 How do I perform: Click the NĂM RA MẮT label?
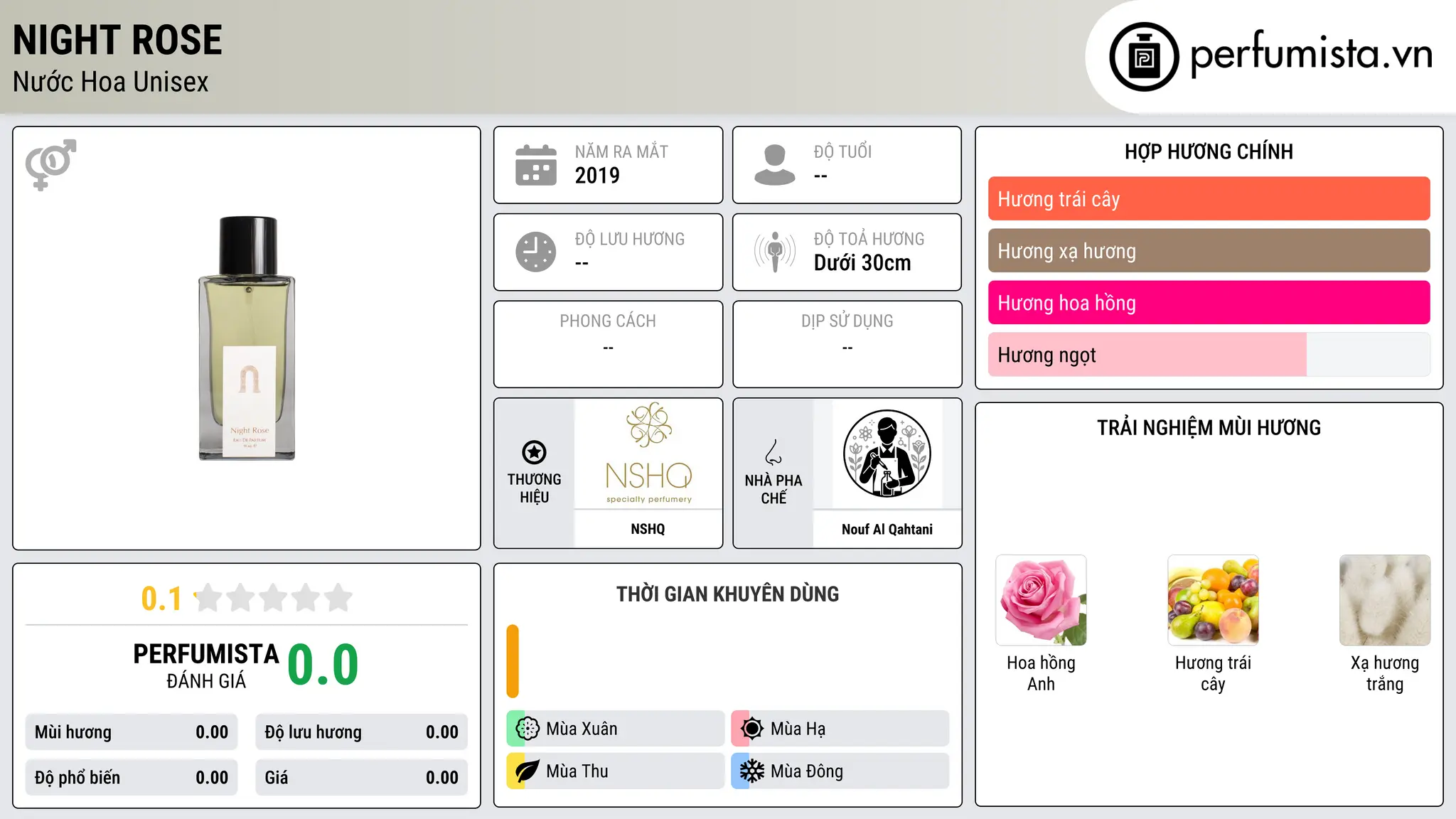point(621,151)
